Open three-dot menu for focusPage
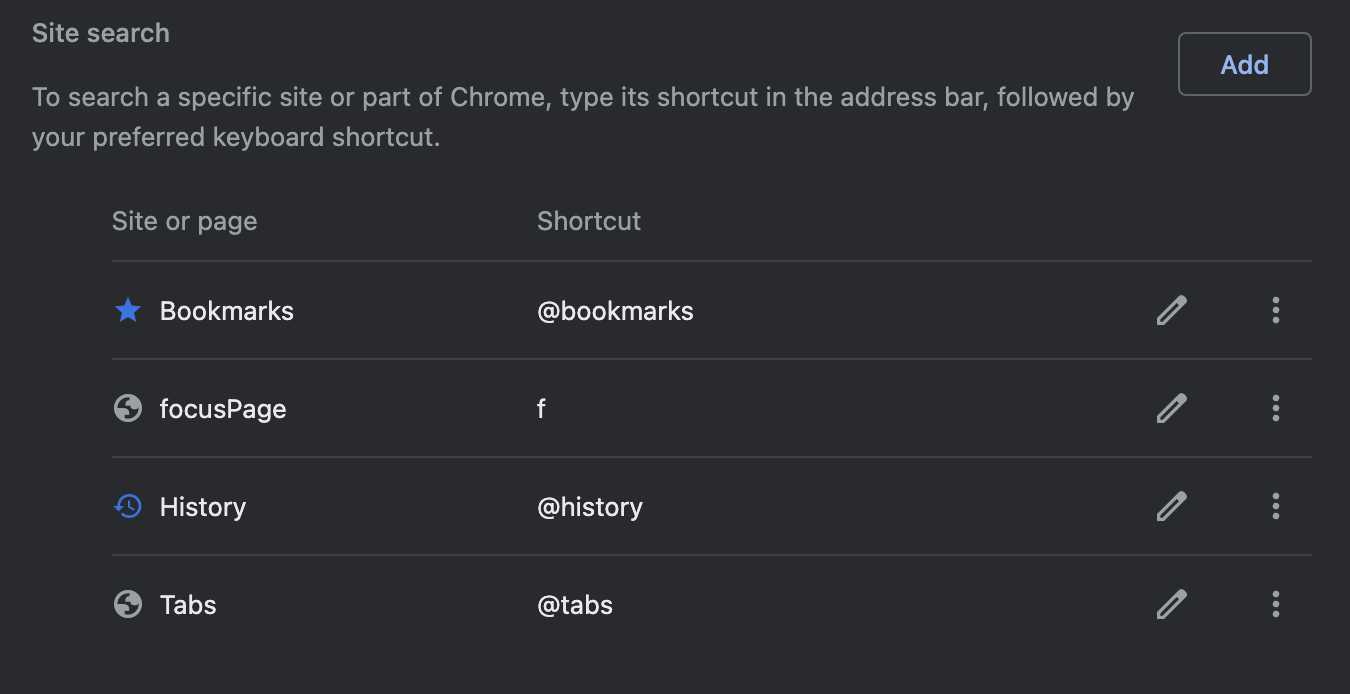The image size is (1350, 694). point(1275,409)
